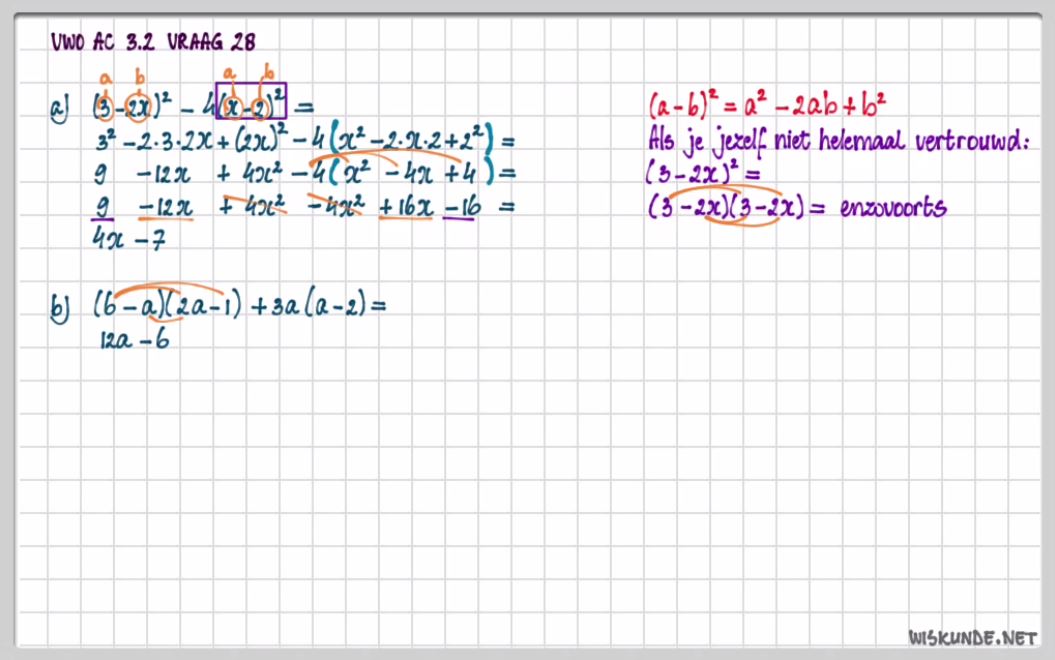
Task: Click the WISKUNDE.NET watermark logo
Action: 972,637
